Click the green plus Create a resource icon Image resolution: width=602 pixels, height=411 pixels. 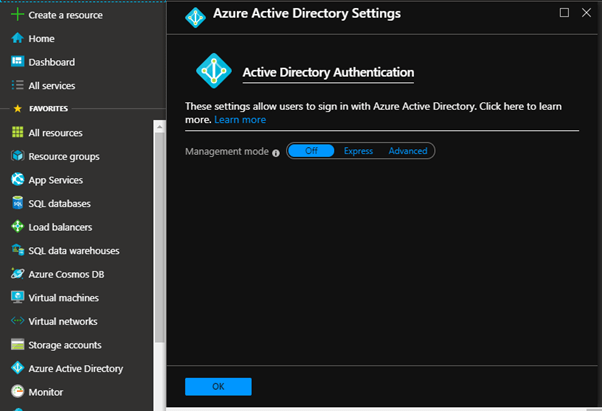(x=17, y=15)
